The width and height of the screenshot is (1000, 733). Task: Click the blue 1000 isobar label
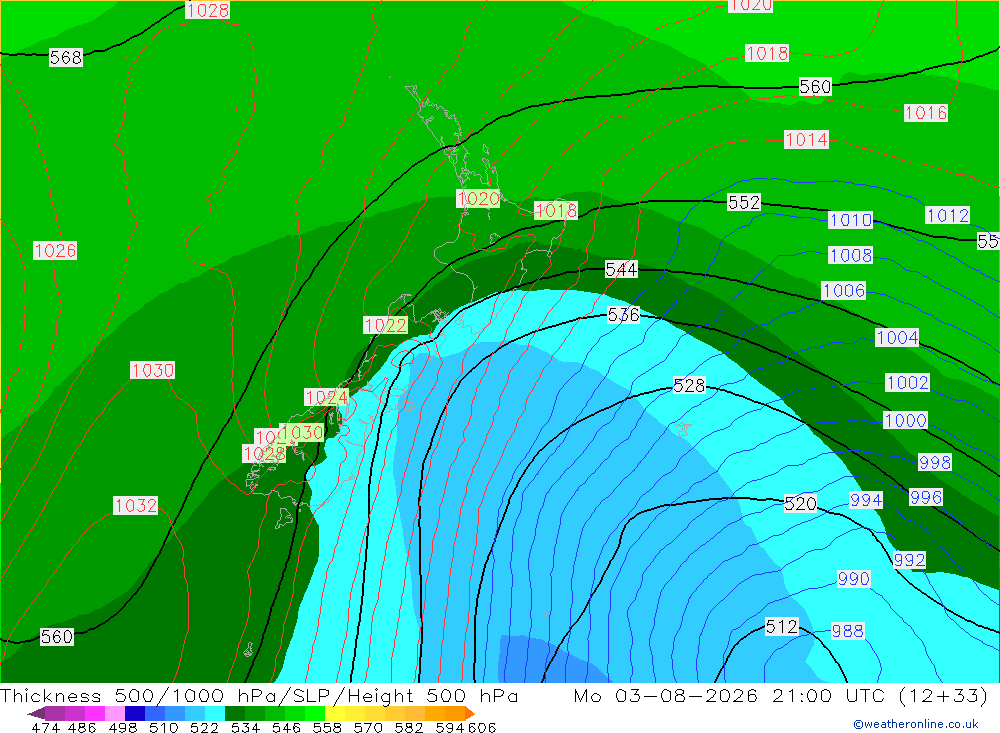pos(906,421)
